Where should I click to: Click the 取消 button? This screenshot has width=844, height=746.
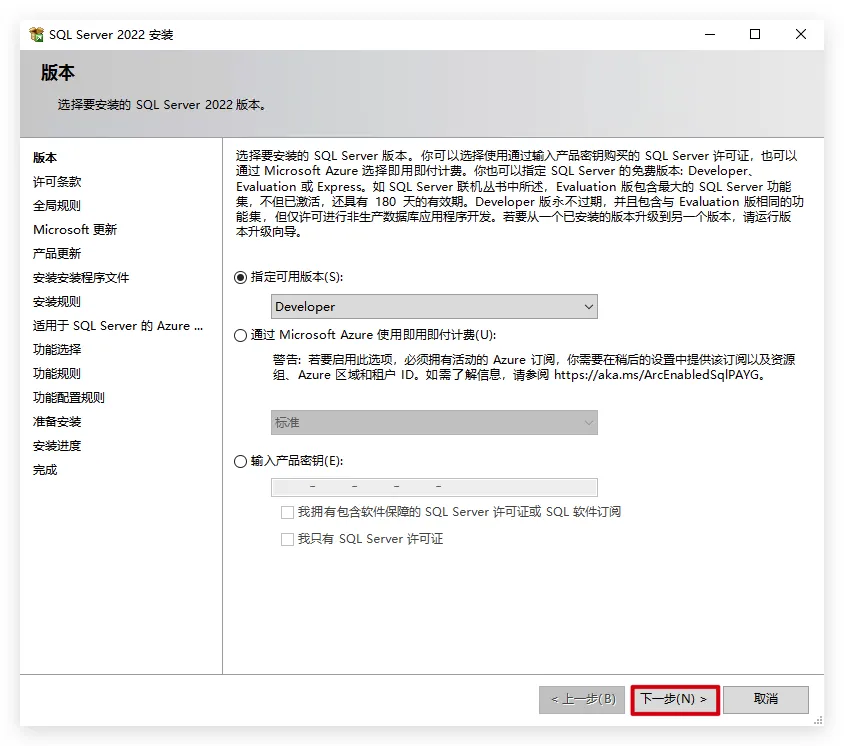(x=765, y=699)
